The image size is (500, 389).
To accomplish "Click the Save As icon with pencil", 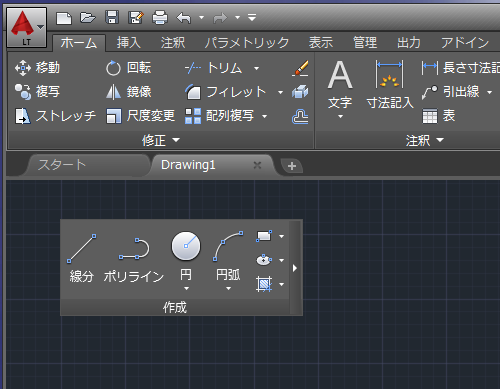I will (x=136, y=17).
